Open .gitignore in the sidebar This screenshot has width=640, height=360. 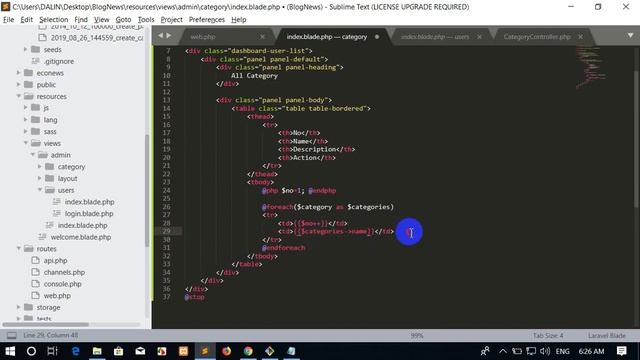coord(59,61)
